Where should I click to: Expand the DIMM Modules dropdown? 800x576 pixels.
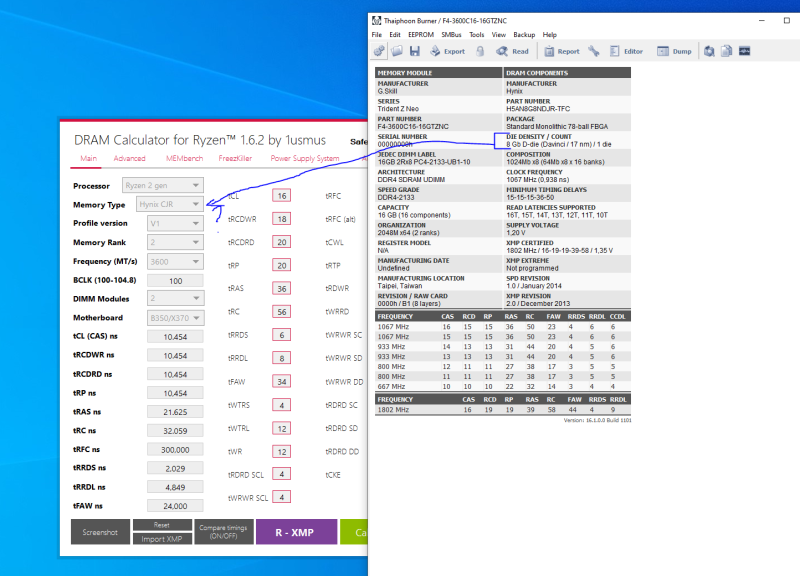tap(175, 298)
